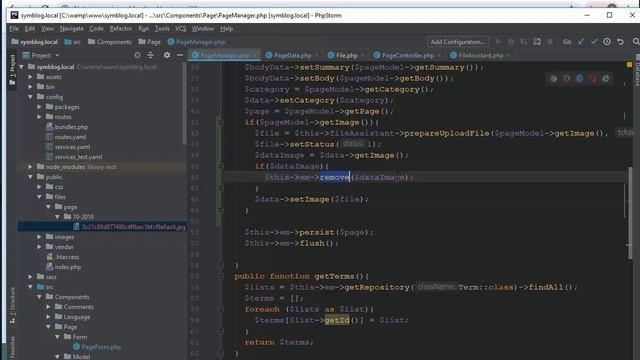Screen dimensions: 640x360
Task: Click the editor vertical scrollbar thumb
Action: [630, 212]
